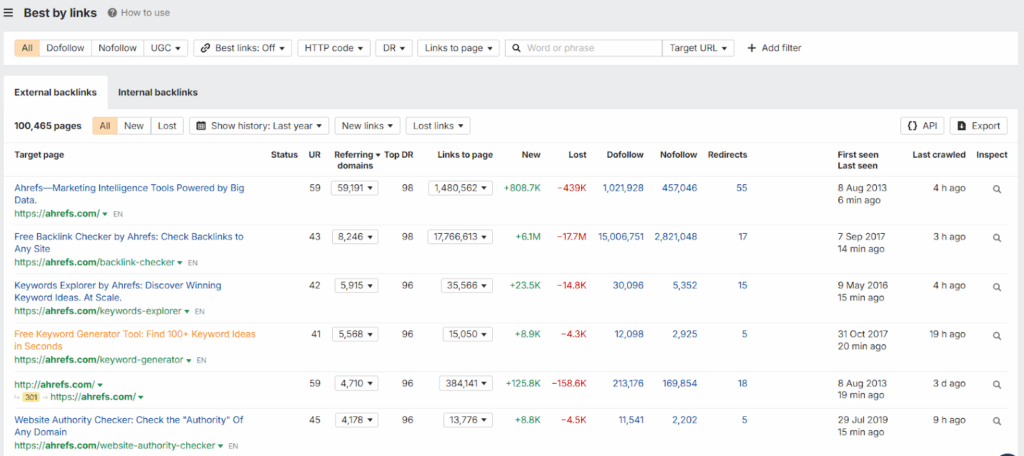Sort by Top DR column header

tap(399, 155)
